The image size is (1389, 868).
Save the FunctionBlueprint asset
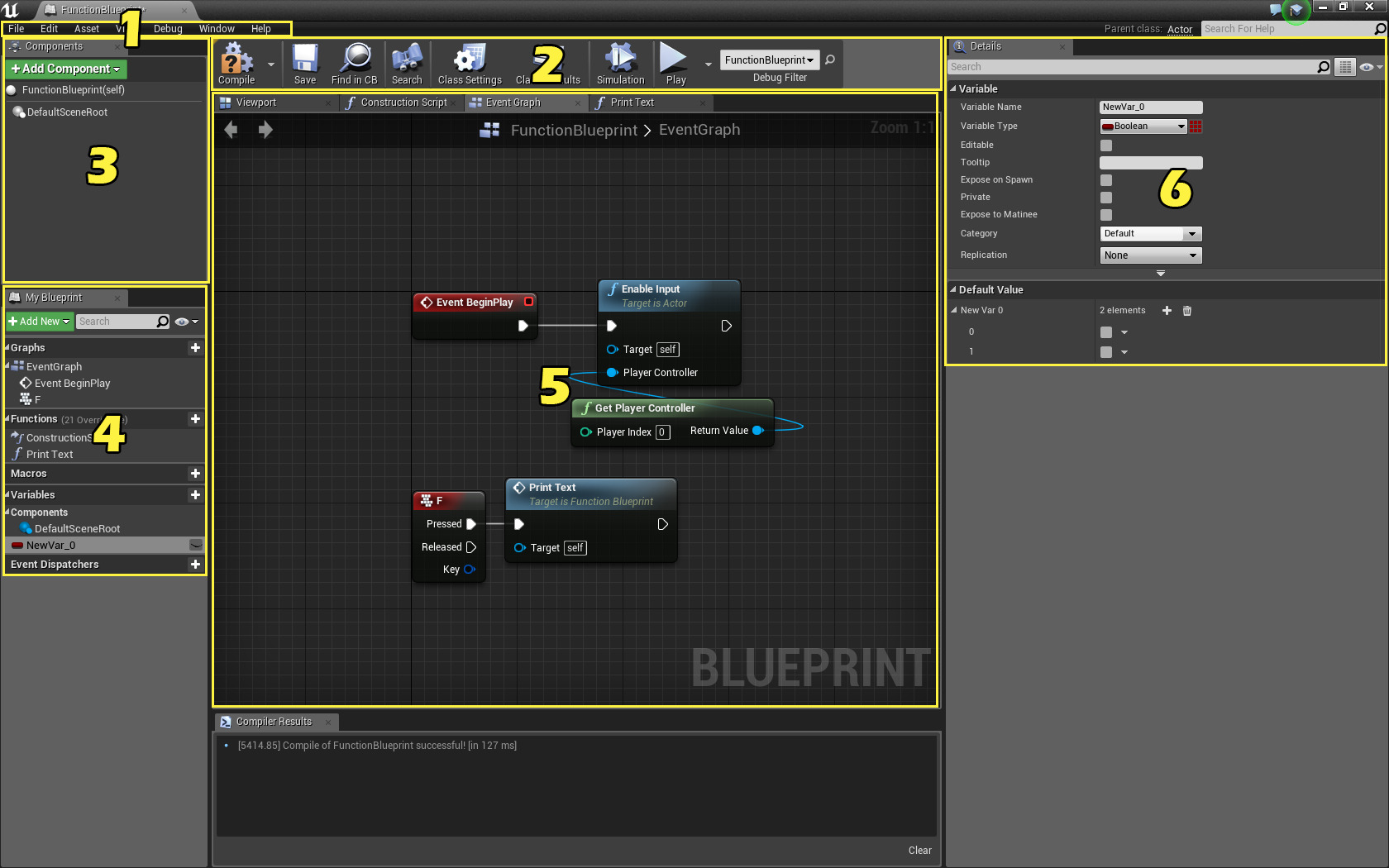coord(304,63)
